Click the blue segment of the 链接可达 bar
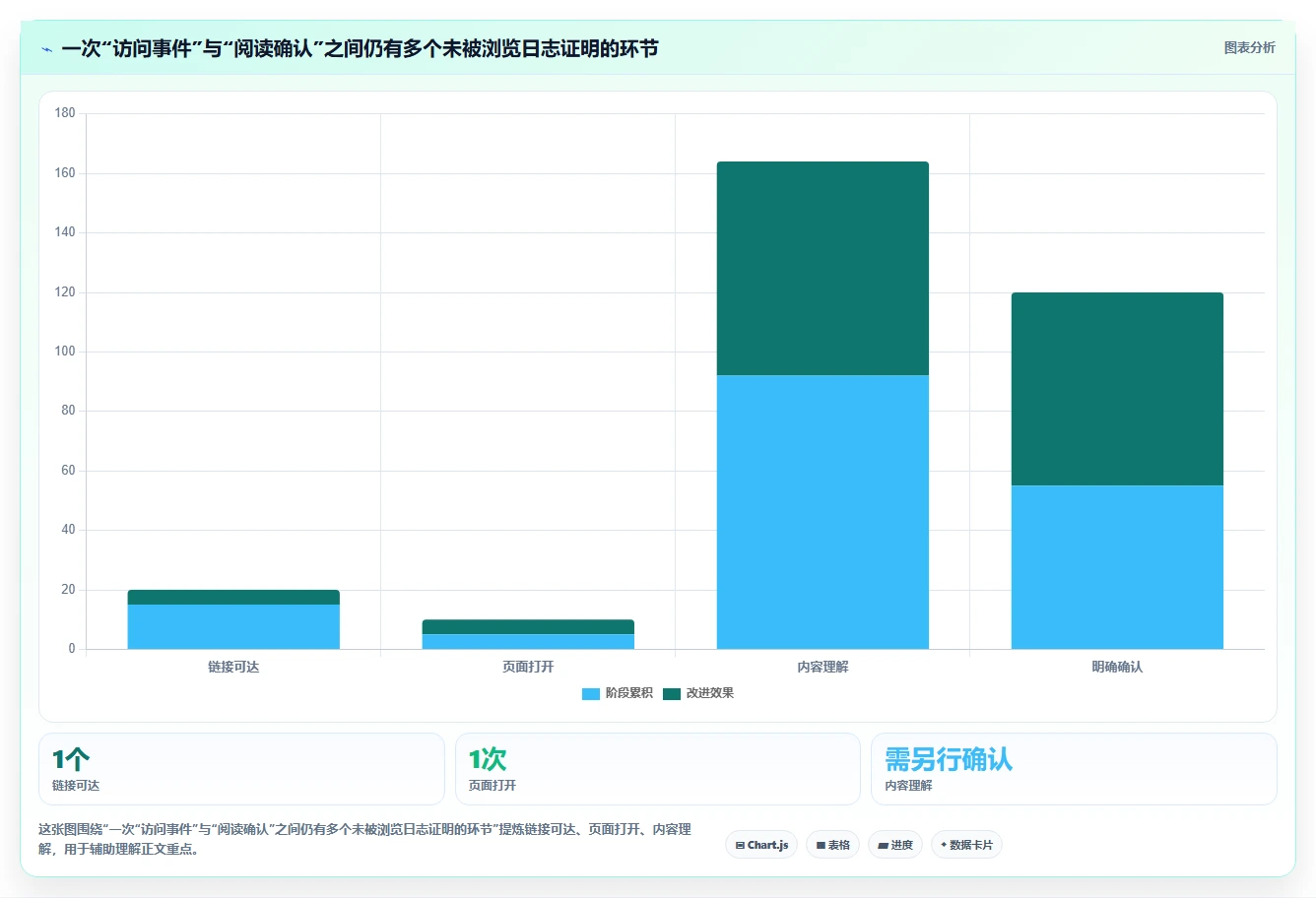 pos(233,627)
